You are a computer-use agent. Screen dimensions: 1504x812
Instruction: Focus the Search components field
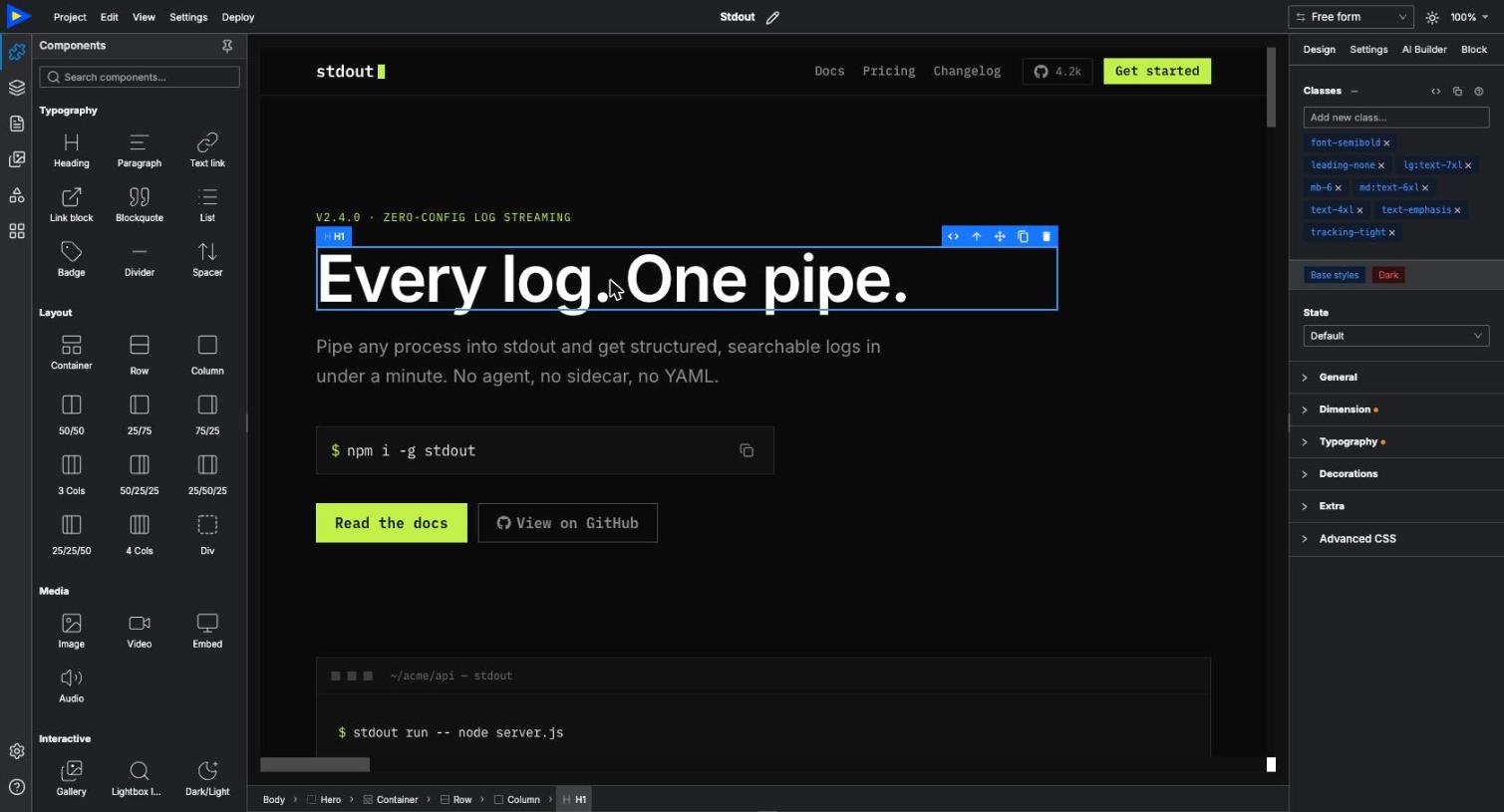(x=140, y=77)
